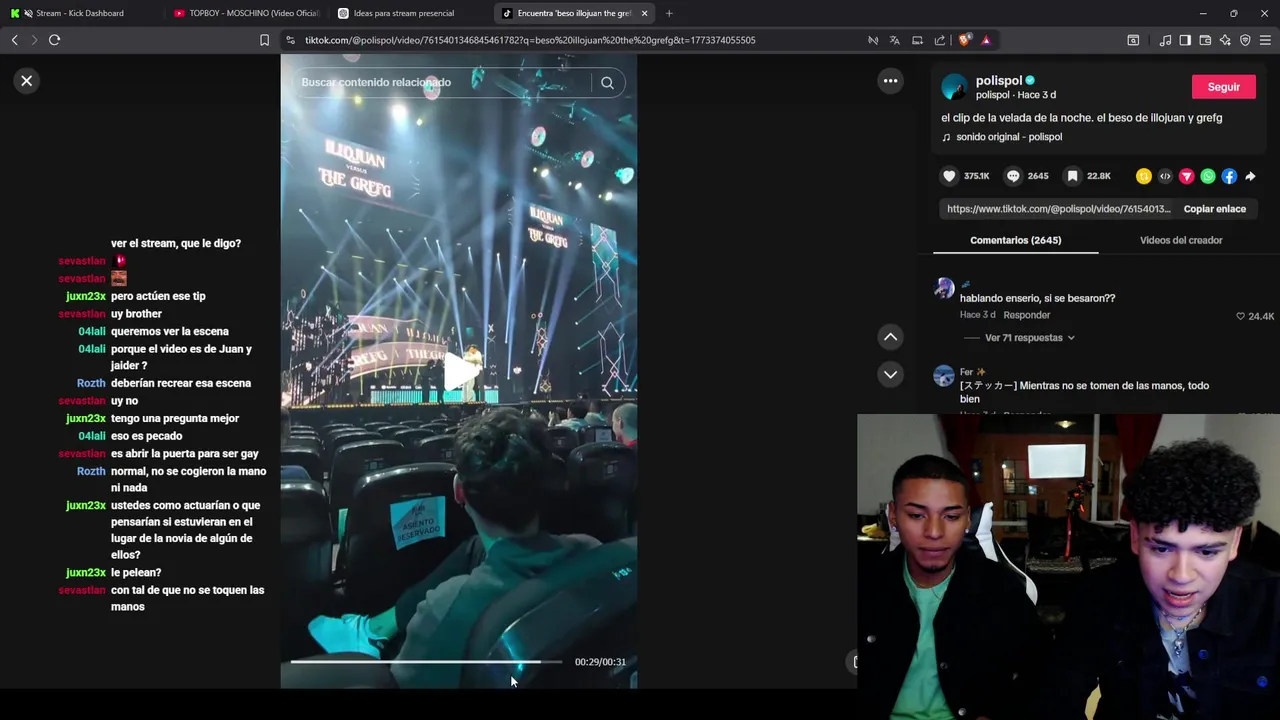Viewport: 1280px width, 720px height.
Task: Close the TikTok video viewer with X
Action: pyautogui.click(x=27, y=81)
